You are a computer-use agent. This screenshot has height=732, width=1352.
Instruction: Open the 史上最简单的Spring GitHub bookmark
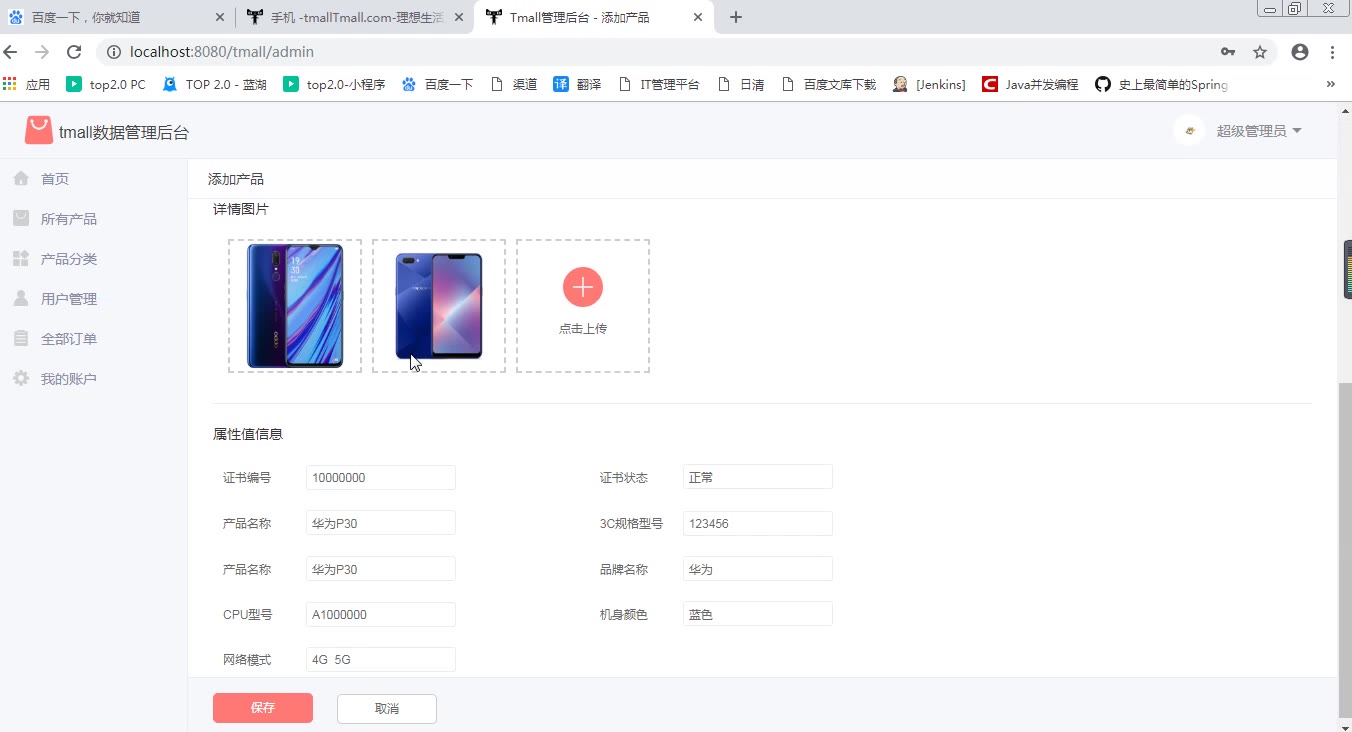(1161, 85)
